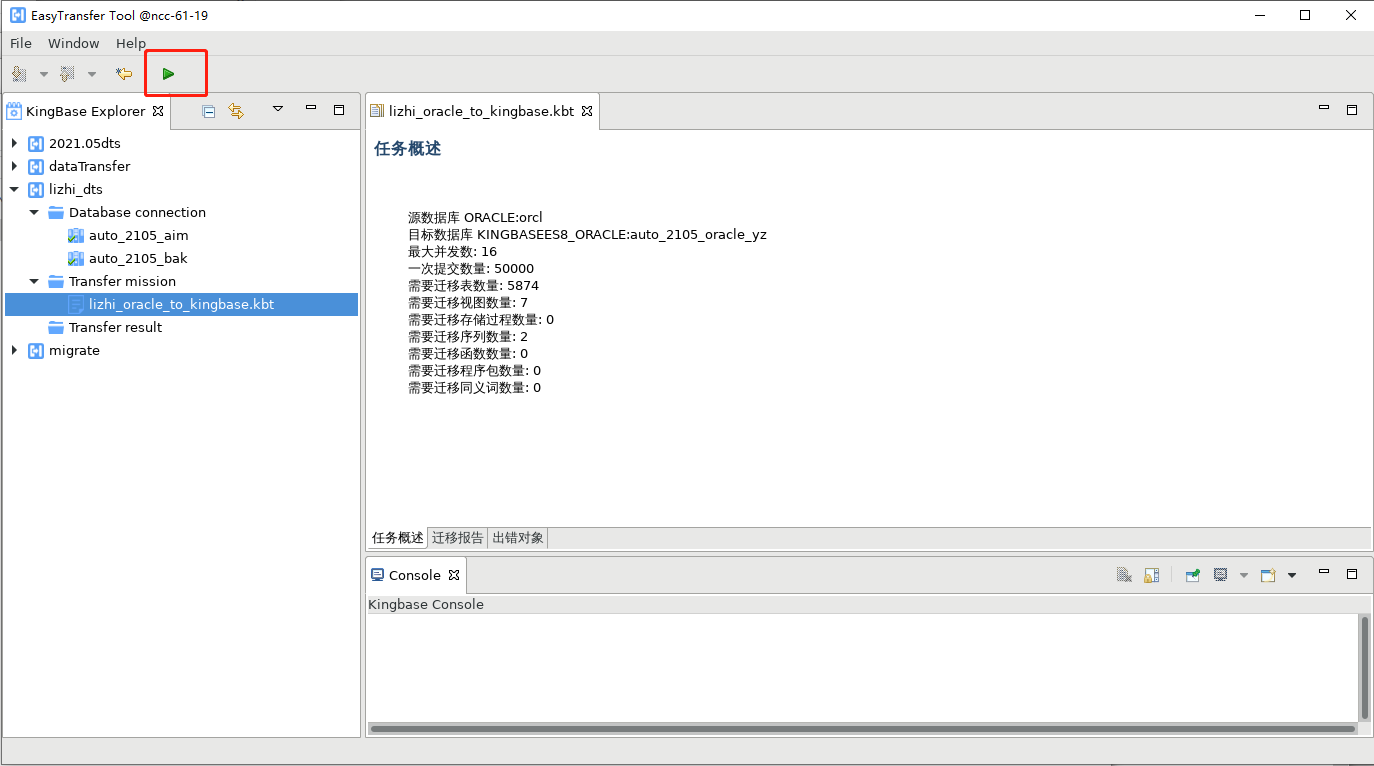Viewport: 1374px width, 766px height.
Task: Select the lizhi_oracle_to_kingbase.kbt editor tab
Action: tap(481, 111)
